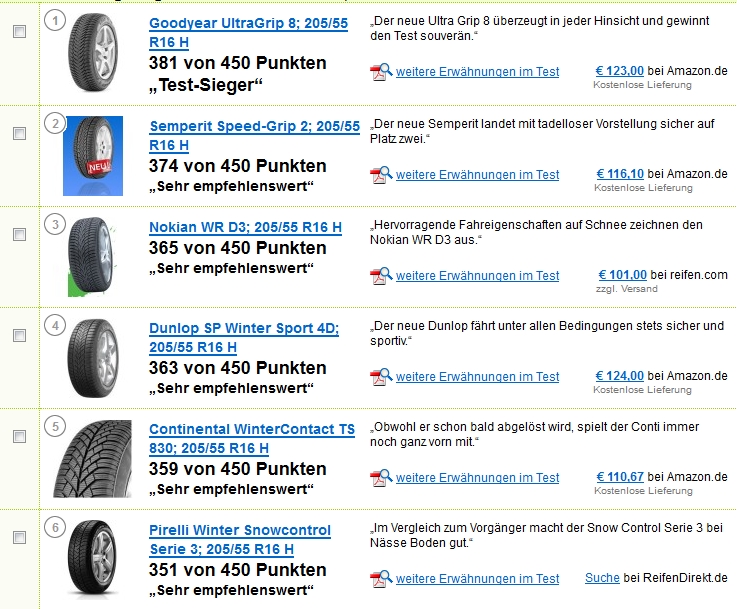The width and height of the screenshot is (737, 609).
Task: Open Continental 'weitere Erwähnungen im Test' link
Action: pos(477,478)
